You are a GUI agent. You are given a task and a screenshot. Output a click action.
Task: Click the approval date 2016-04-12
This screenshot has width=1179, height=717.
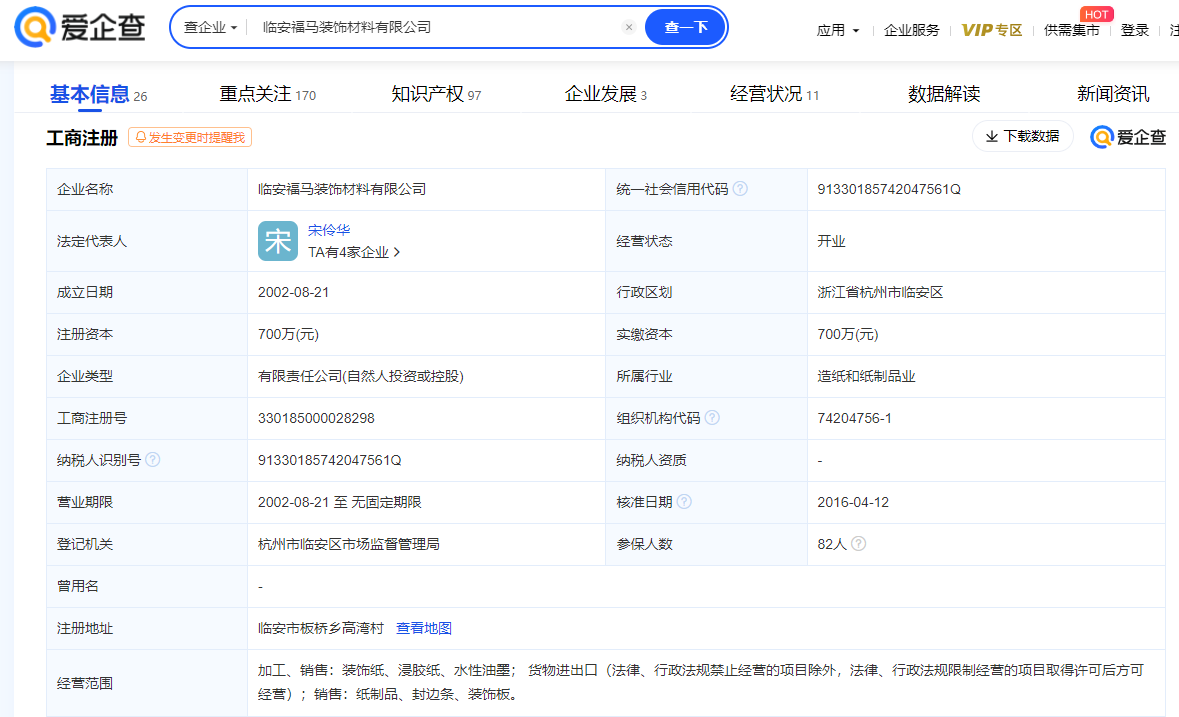pyautogui.click(x=853, y=502)
